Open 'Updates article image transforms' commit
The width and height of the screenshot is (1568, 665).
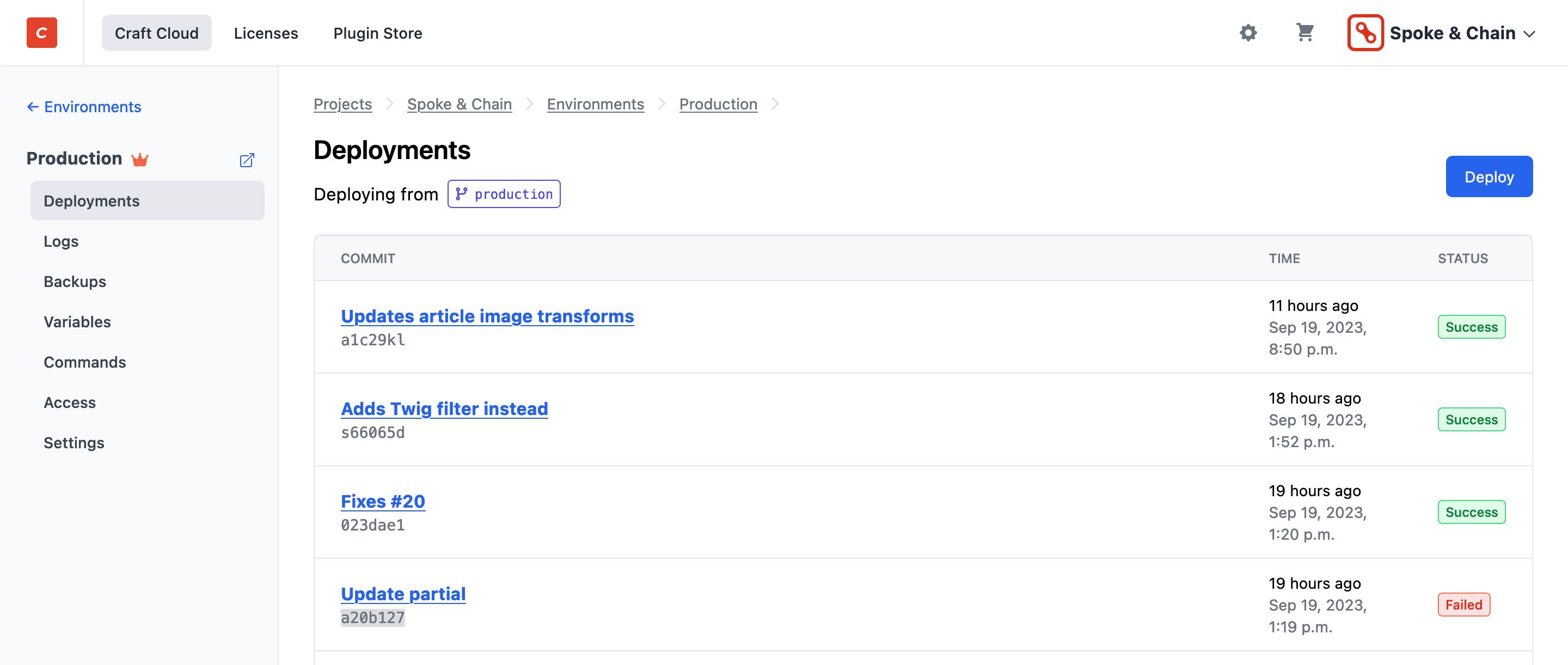487,316
